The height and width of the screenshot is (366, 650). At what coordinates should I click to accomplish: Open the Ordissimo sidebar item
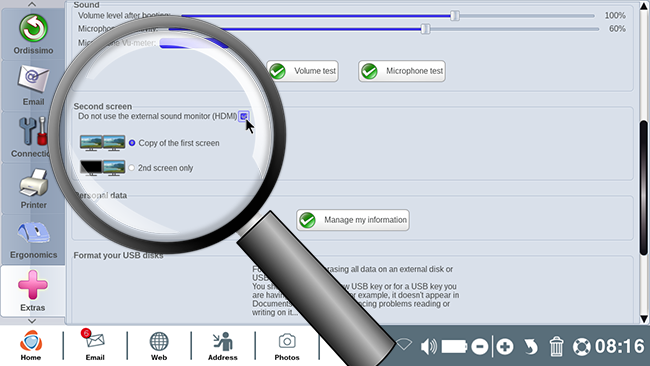coord(33,34)
